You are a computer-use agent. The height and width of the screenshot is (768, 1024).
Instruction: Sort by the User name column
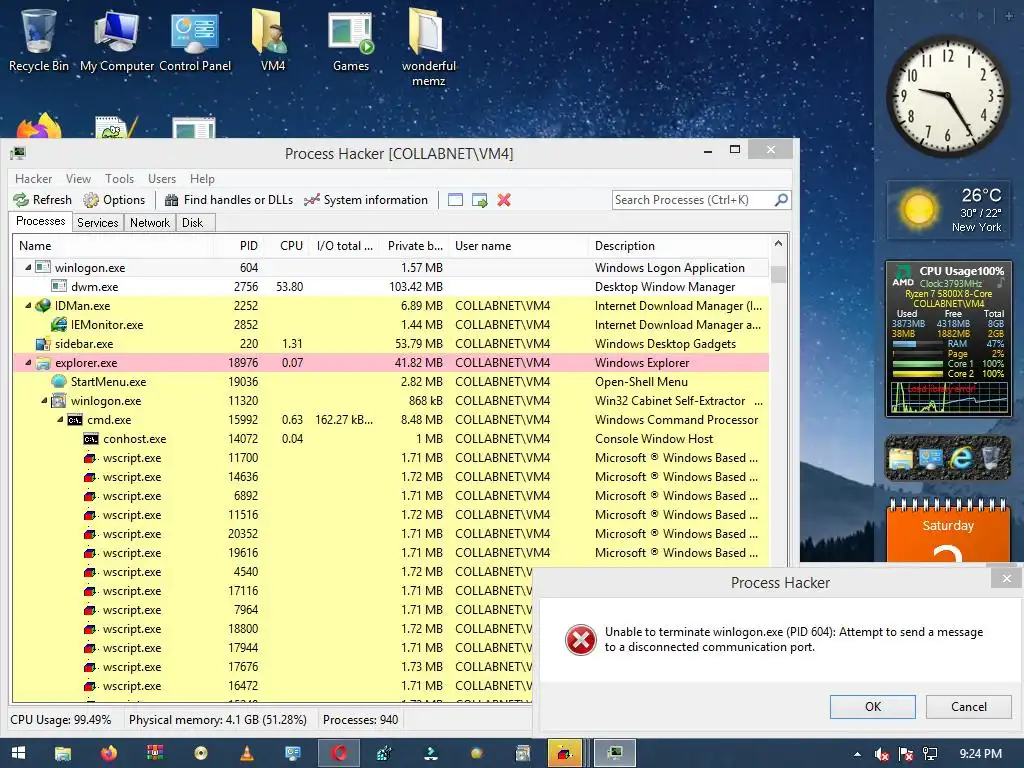(519, 246)
